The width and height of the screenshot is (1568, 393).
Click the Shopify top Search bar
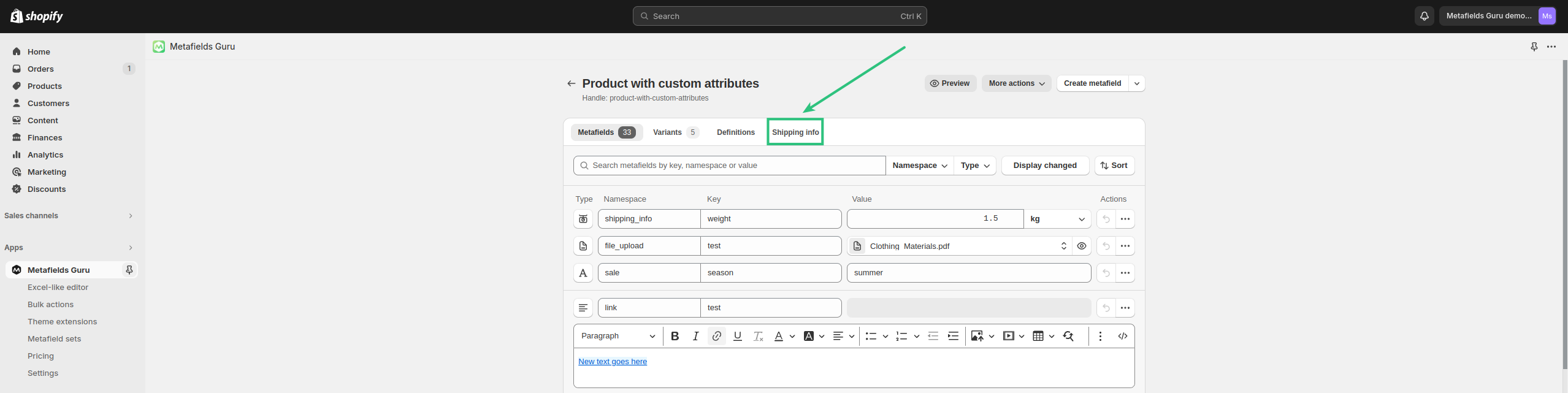click(779, 16)
